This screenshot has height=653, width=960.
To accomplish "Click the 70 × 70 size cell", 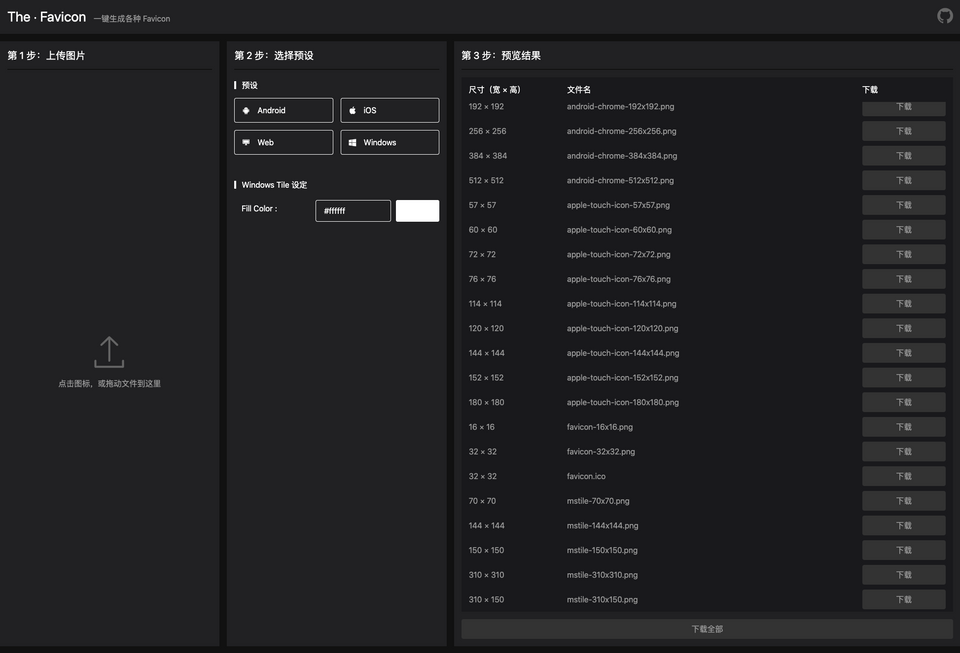I will (x=482, y=501).
